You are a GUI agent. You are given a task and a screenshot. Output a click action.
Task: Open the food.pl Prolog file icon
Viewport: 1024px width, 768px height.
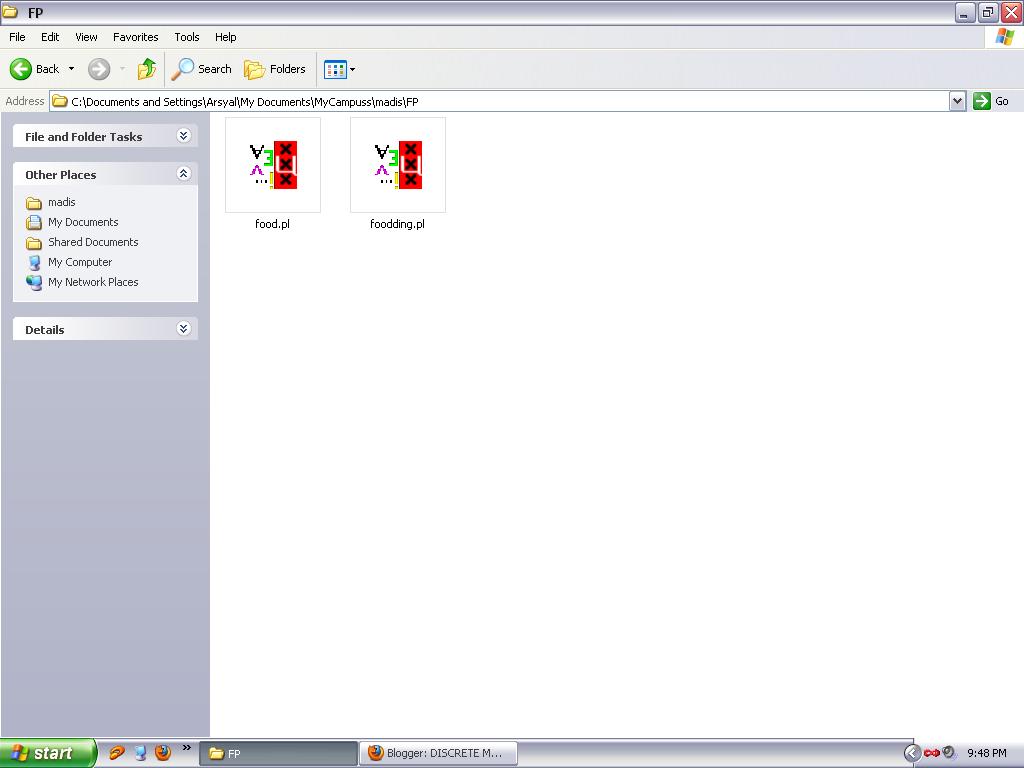273,165
